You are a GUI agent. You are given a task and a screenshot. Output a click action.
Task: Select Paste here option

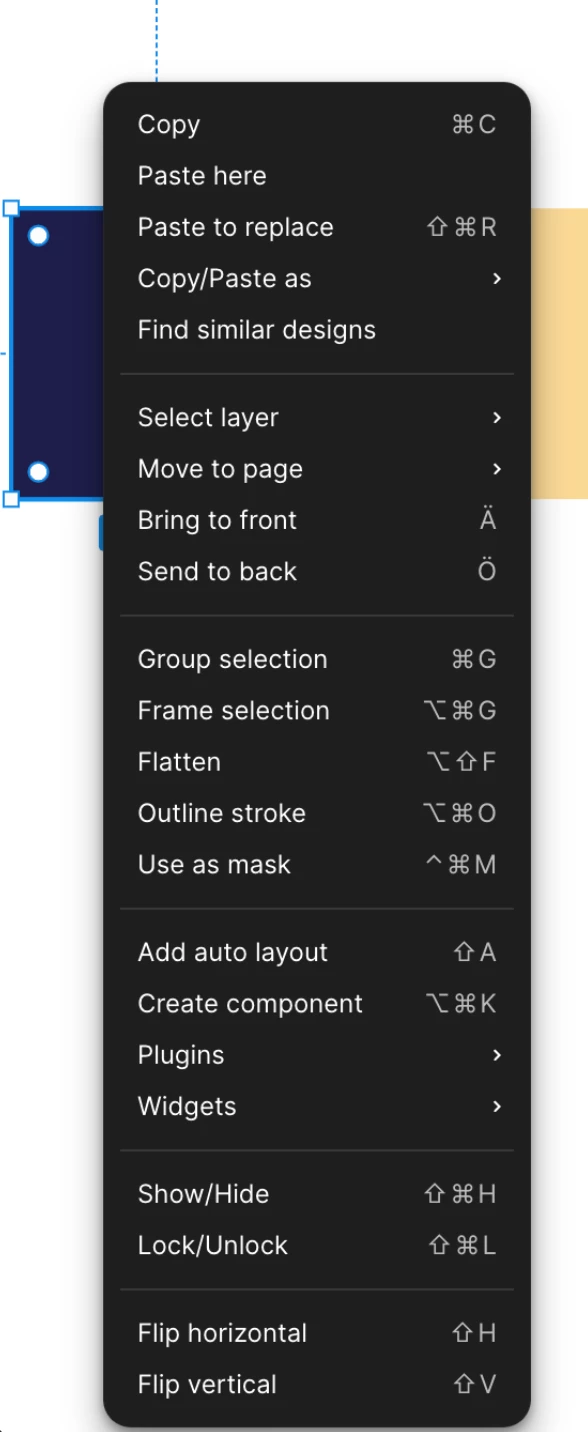click(x=317, y=176)
